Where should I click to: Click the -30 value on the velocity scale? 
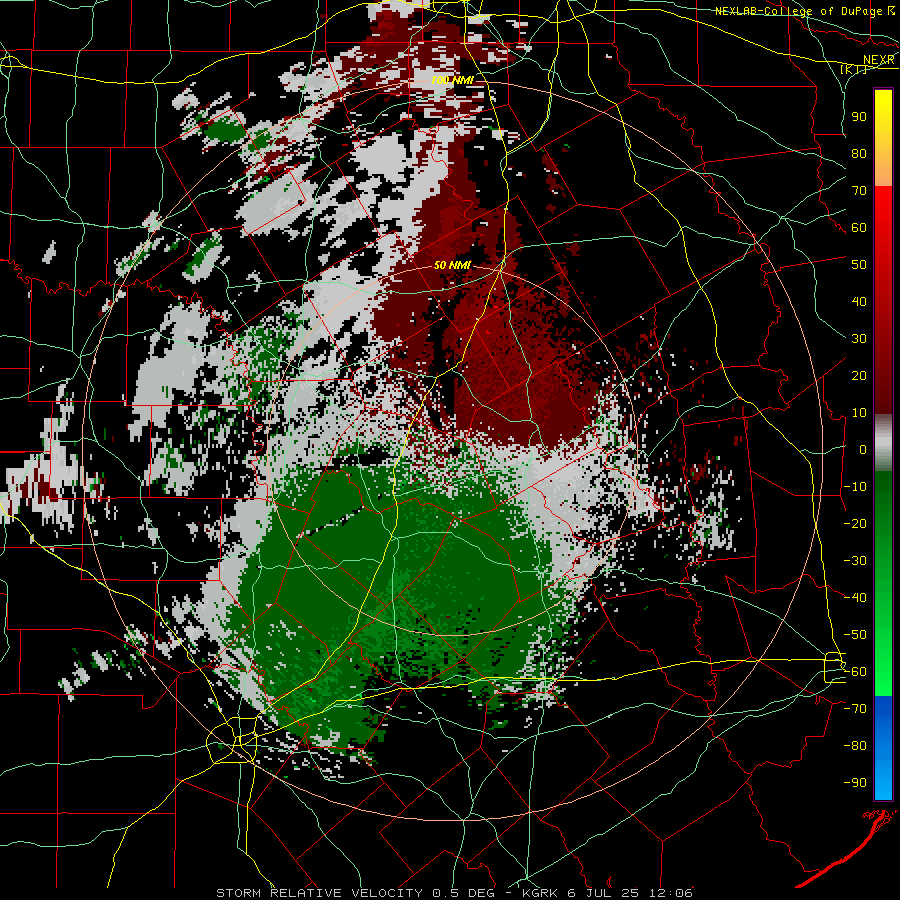pyautogui.click(x=855, y=561)
